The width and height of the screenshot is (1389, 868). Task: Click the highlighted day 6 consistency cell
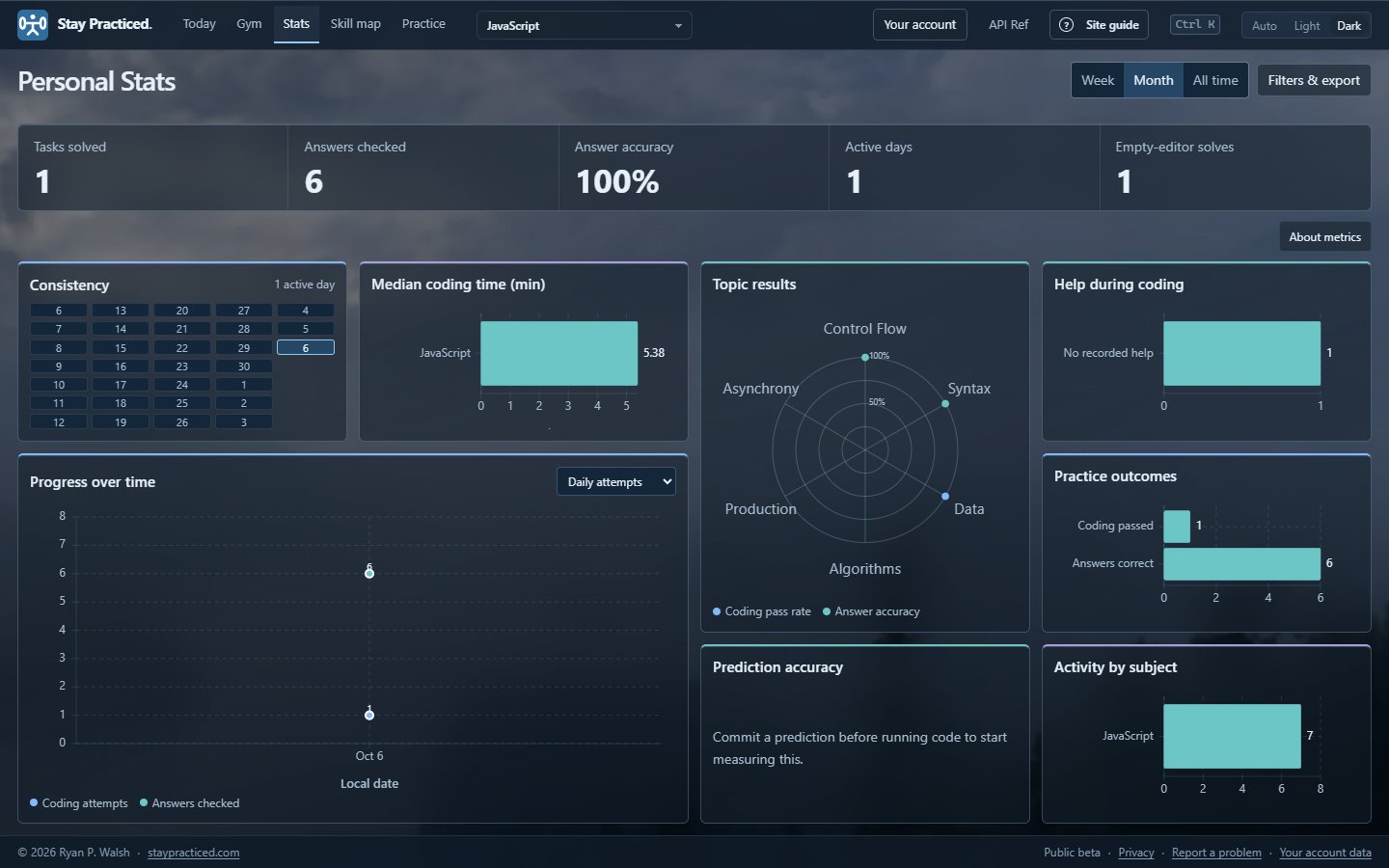306,347
